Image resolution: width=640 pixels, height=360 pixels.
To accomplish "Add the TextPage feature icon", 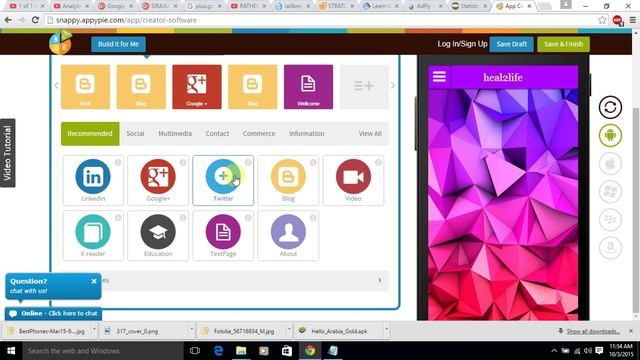I will tap(223, 231).
